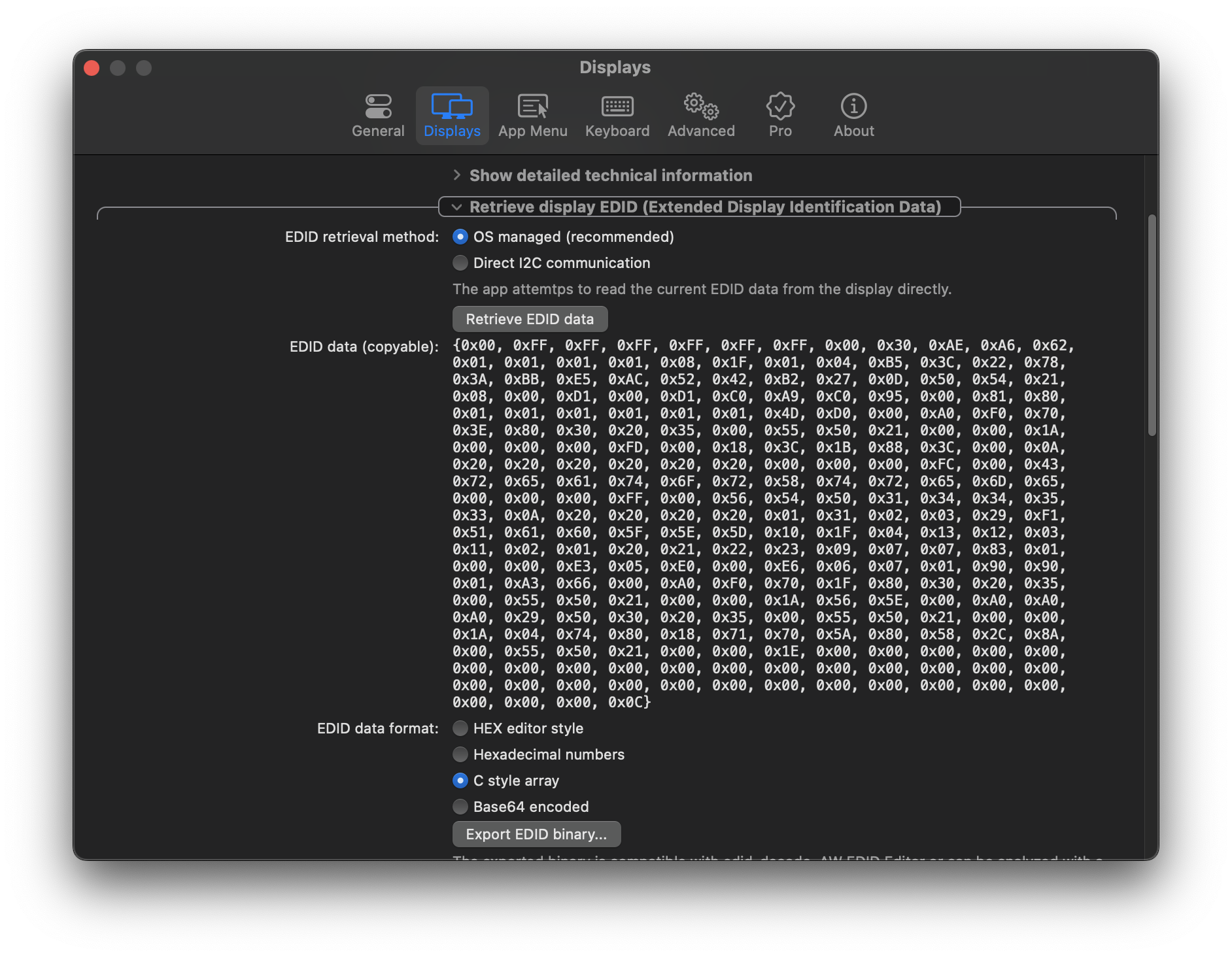Open the Advanced settings
This screenshot has height=957, width=1232.
click(700, 115)
